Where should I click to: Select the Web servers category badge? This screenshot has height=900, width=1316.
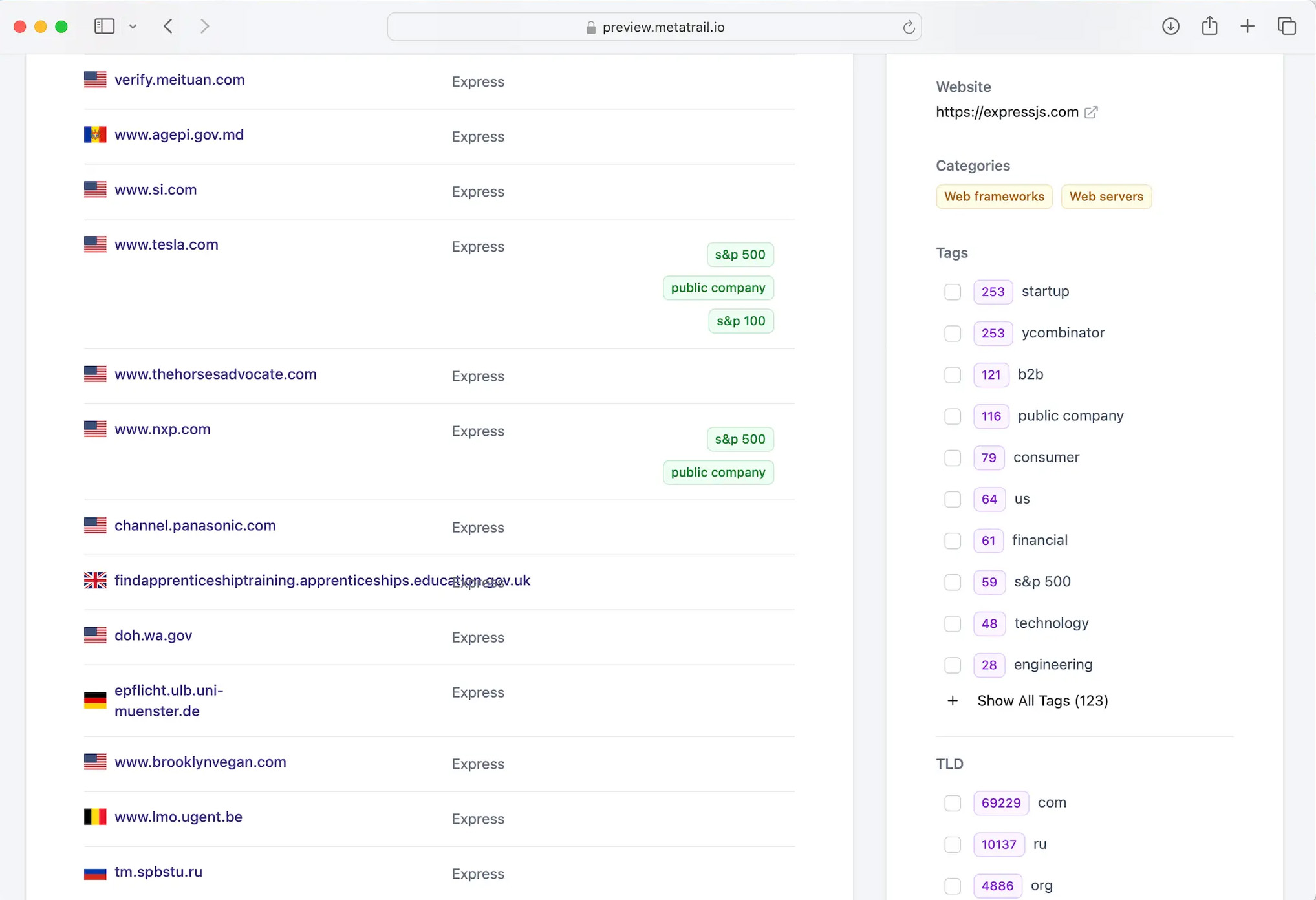[1106, 197]
